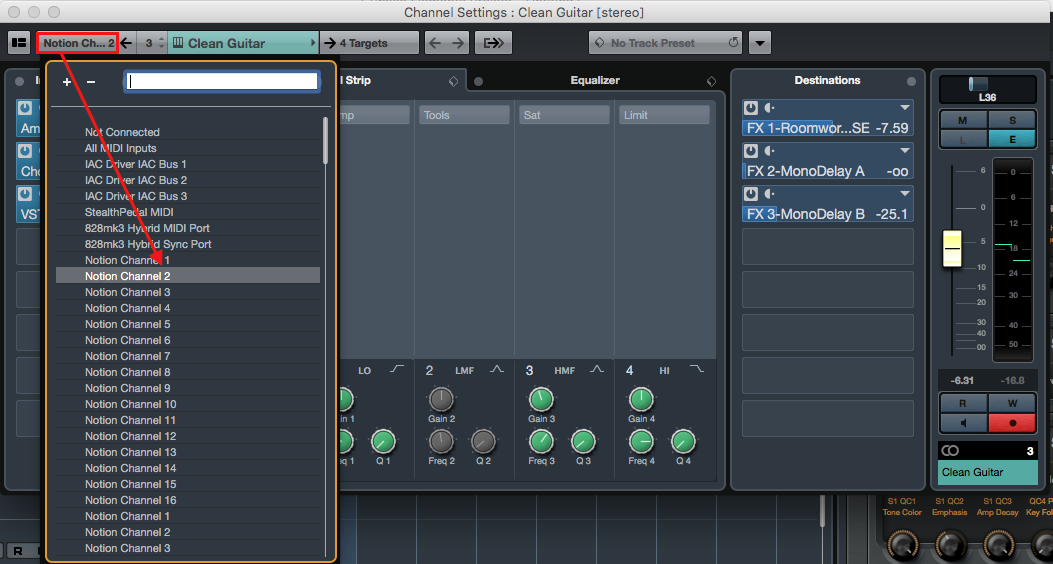The height and width of the screenshot is (564, 1053).
Task: Select 828mk3 Hybrid Sync Port
Action: click(188, 244)
